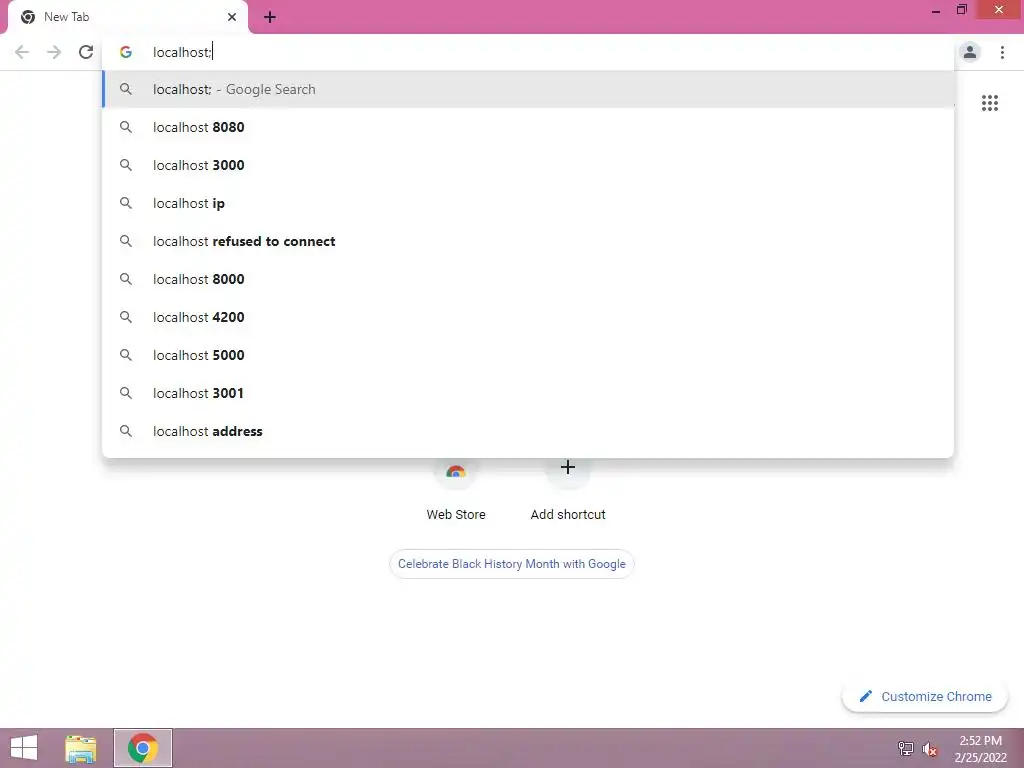1024x768 pixels.
Task: Choose the 'localhost ip' suggestion
Action: pyautogui.click(x=528, y=203)
